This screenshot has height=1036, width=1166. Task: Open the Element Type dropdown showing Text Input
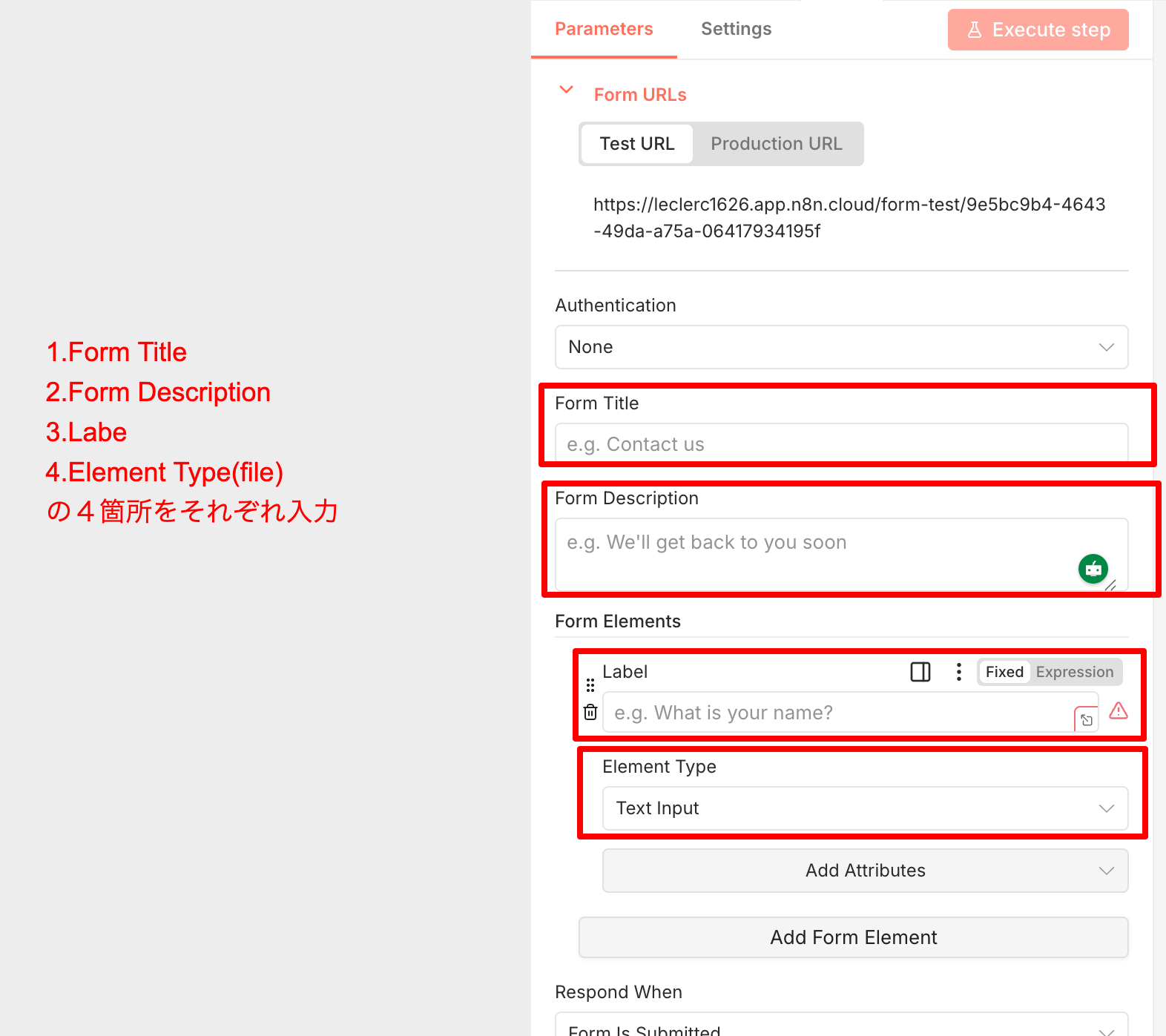click(x=865, y=808)
